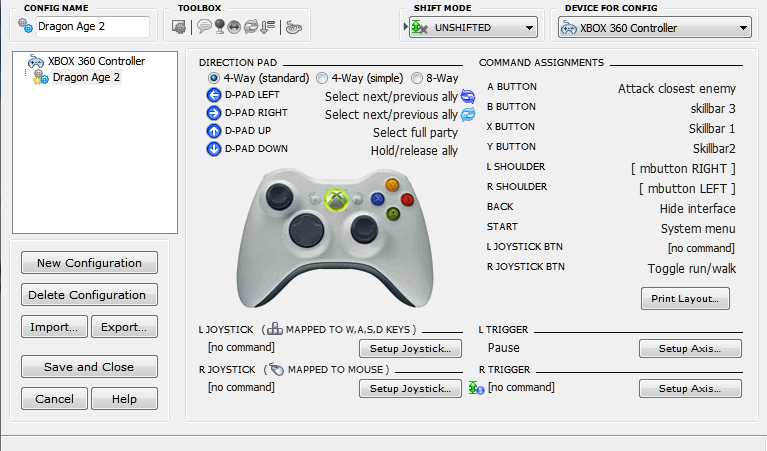Select the 4-Way (simple) radio button
This screenshot has width=767, height=451.
(x=322, y=78)
